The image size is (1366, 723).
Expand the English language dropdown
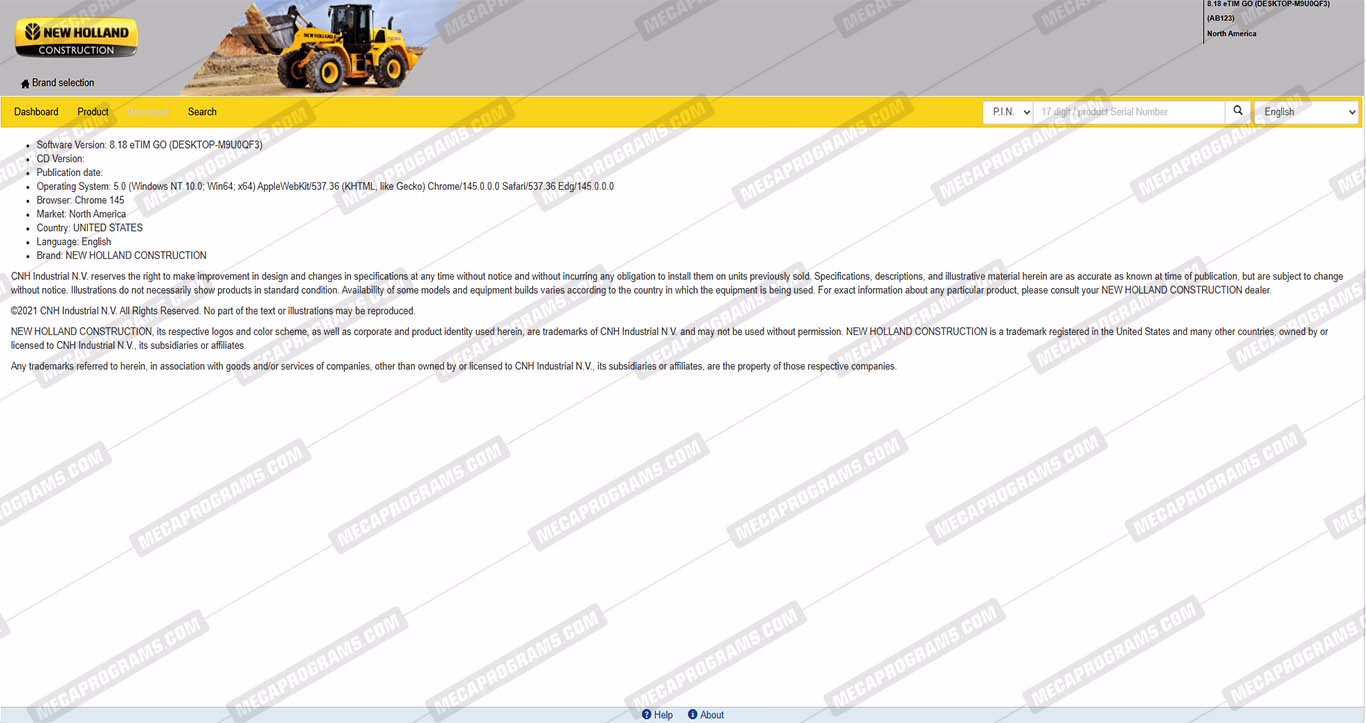(x=1307, y=112)
